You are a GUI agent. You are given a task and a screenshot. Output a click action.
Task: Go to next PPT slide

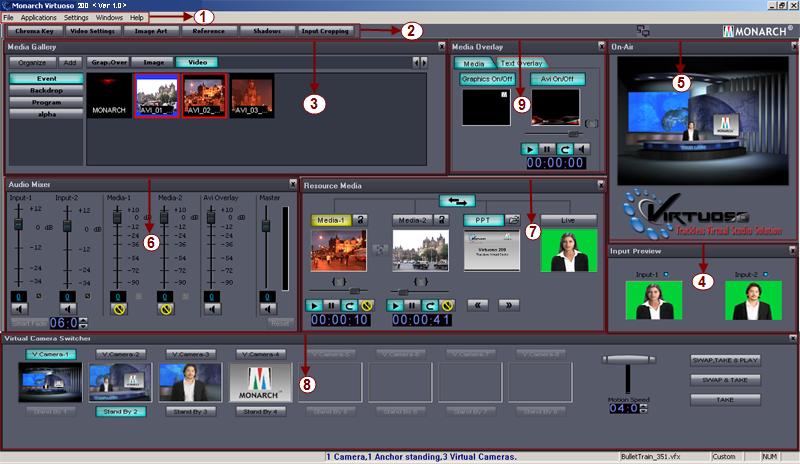point(509,305)
